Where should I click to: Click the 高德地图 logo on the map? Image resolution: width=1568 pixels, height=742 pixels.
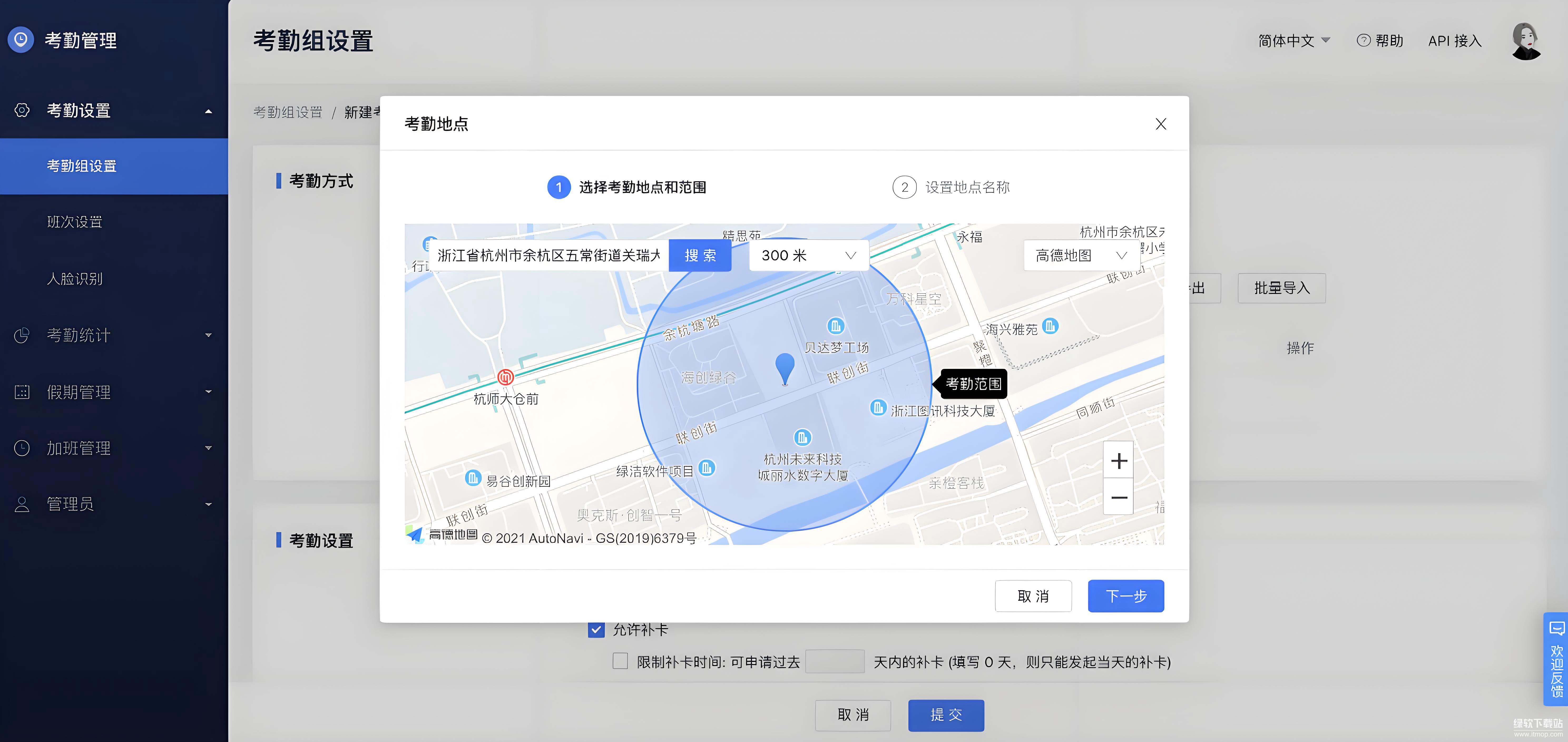click(442, 535)
